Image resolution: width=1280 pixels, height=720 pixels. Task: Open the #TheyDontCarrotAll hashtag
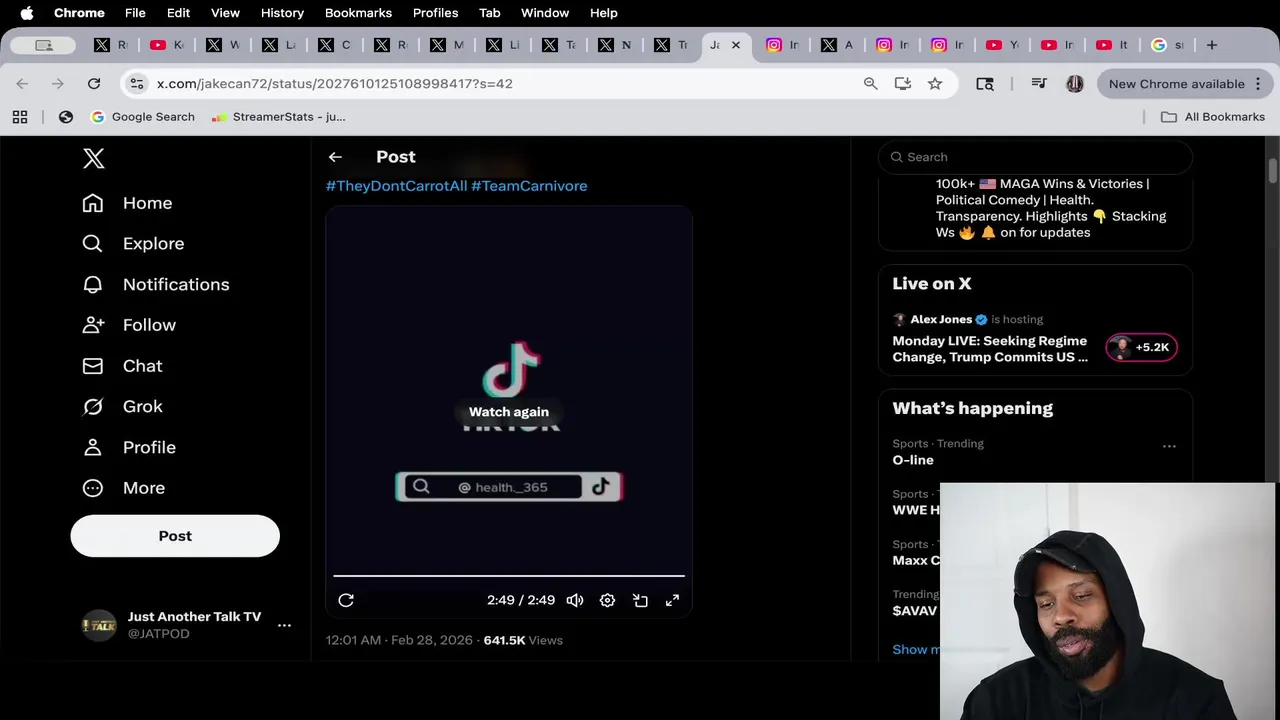(396, 186)
